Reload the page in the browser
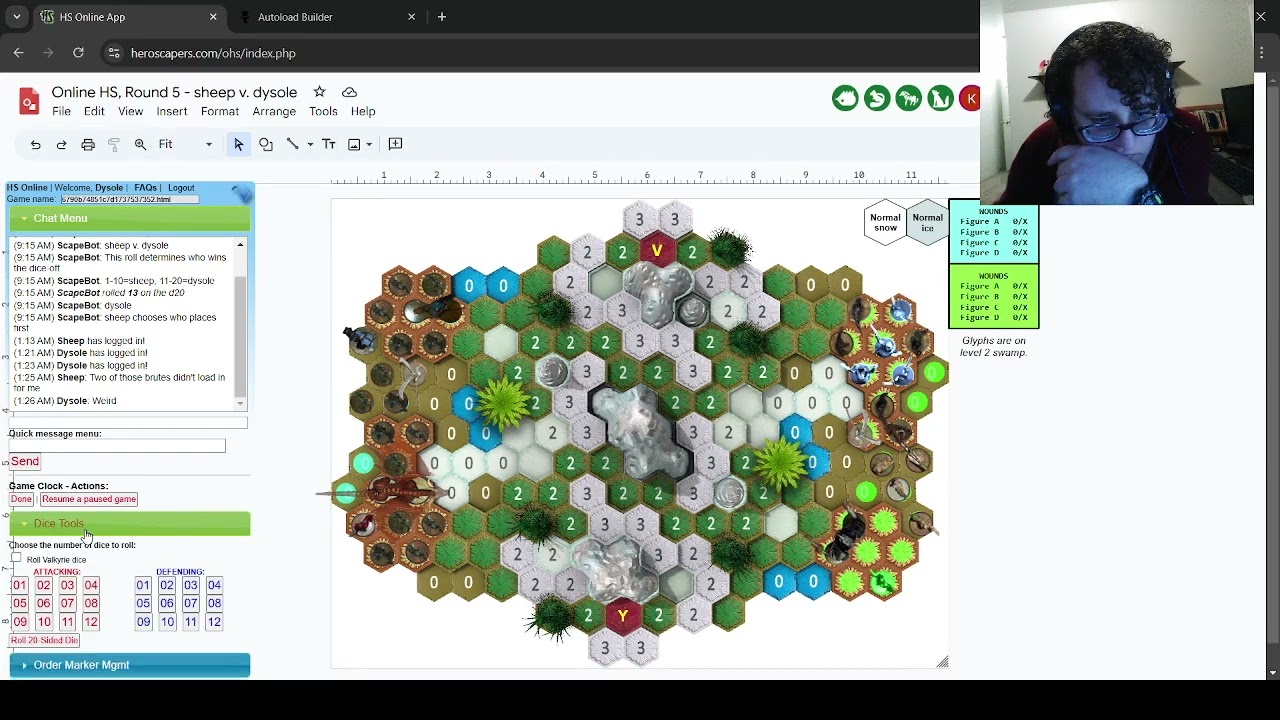The height and width of the screenshot is (720, 1280). 78,53
